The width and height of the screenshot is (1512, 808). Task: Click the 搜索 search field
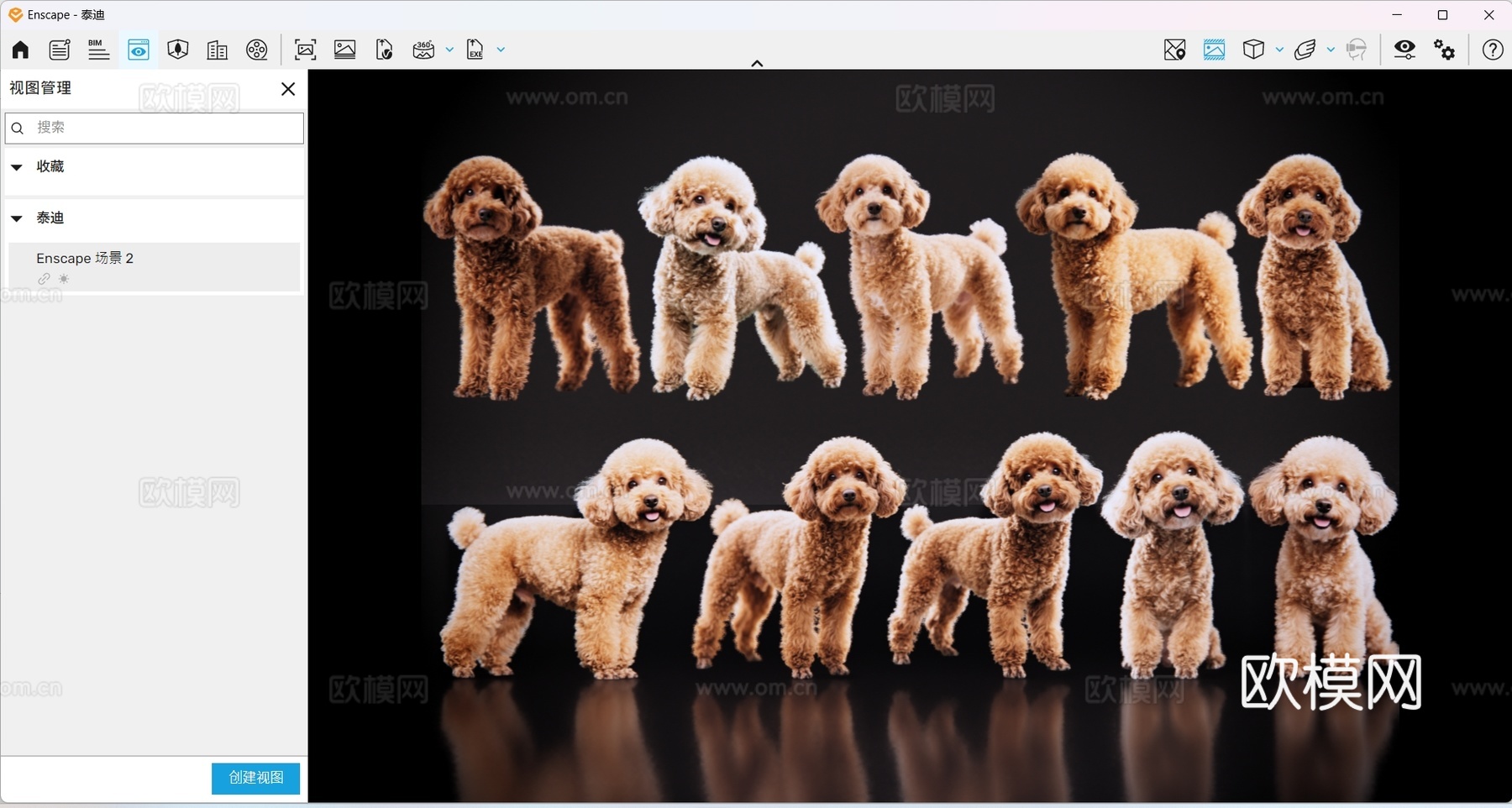(155, 128)
